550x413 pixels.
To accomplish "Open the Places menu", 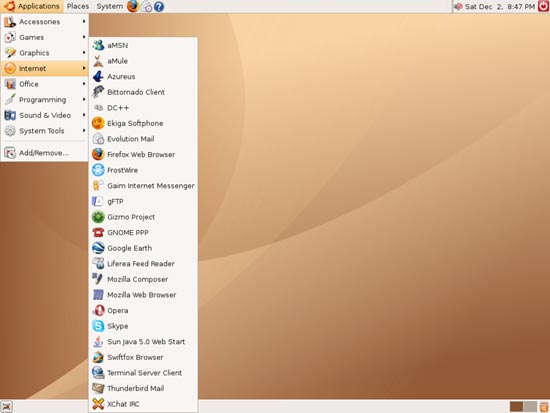I will [x=78, y=6].
